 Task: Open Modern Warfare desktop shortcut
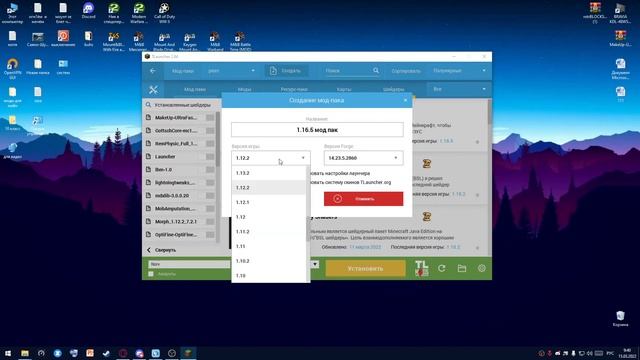coord(139,13)
